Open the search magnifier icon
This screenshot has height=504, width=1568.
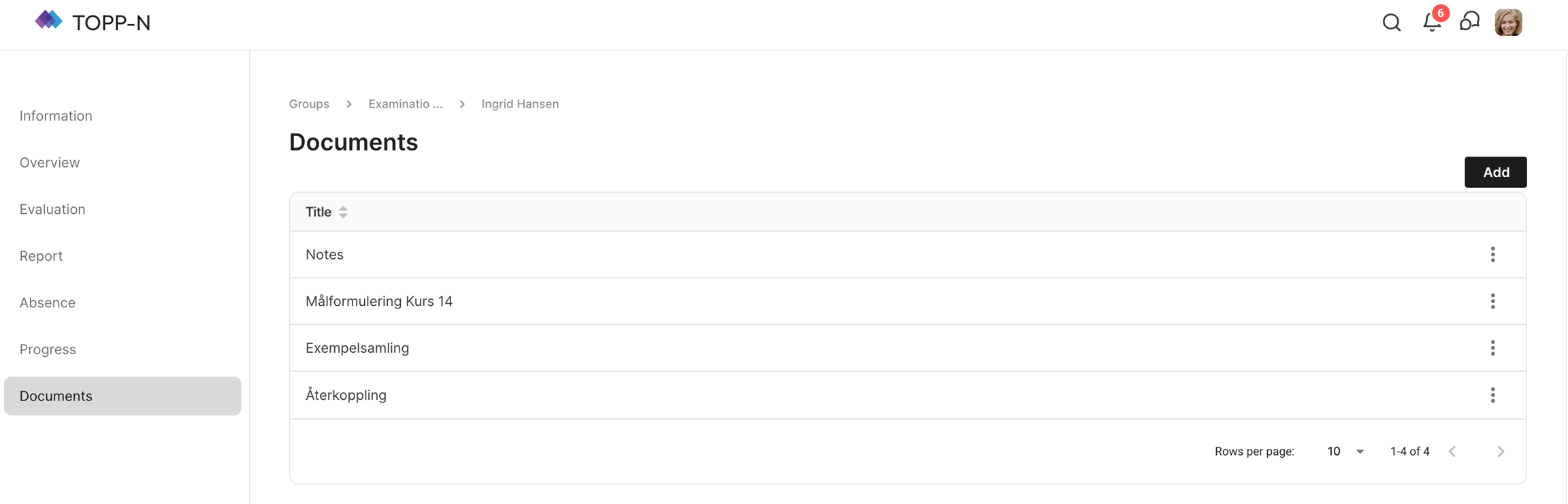point(1391,22)
